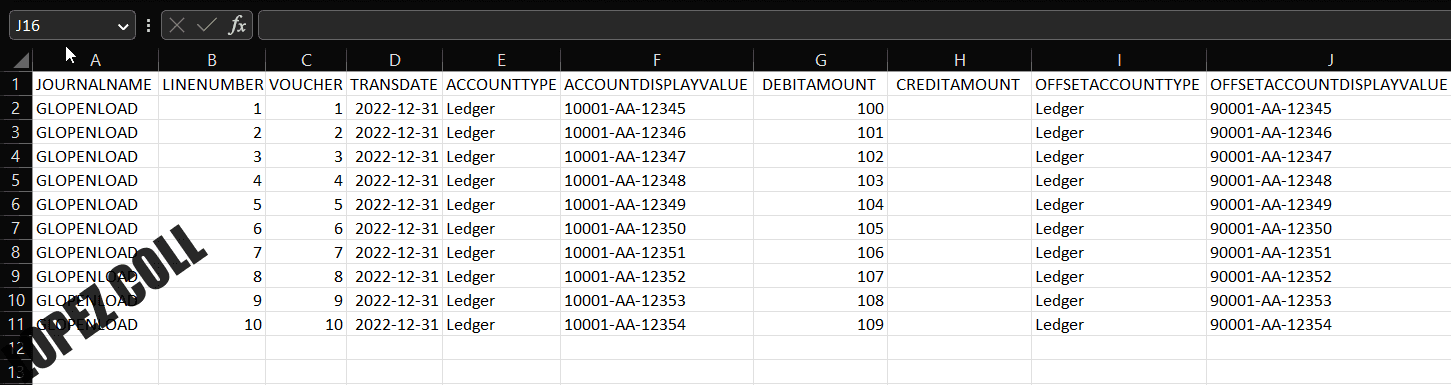
Task: Click the DEBITAMOUNT header cell
Action: pos(819,84)
